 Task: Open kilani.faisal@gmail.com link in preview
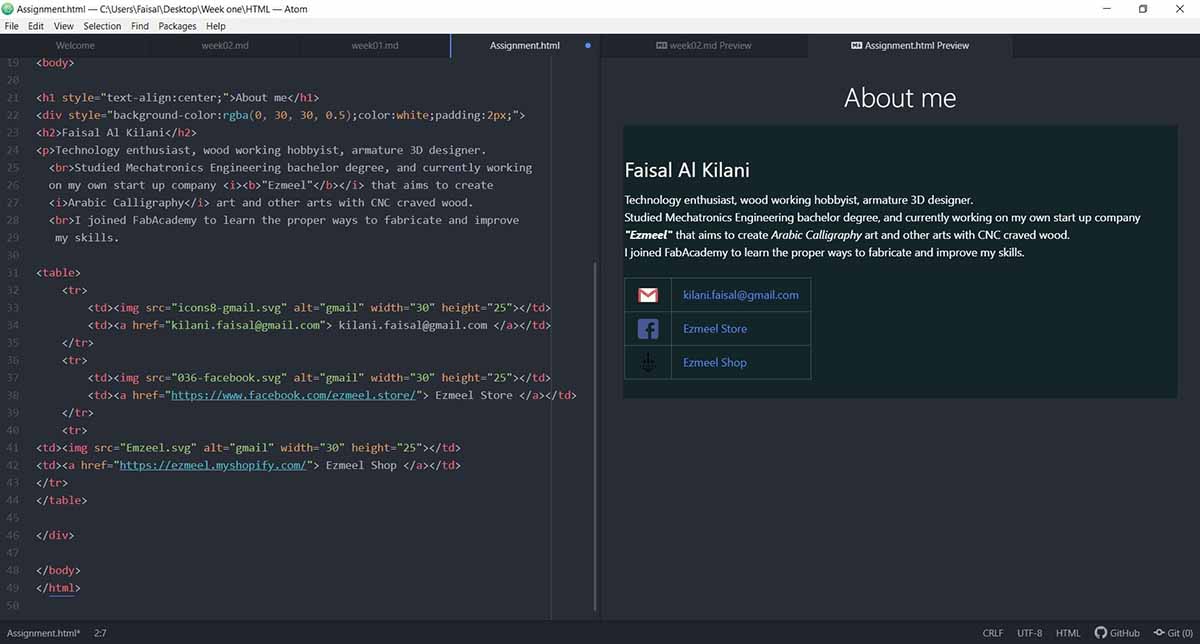tap(741, 295)
